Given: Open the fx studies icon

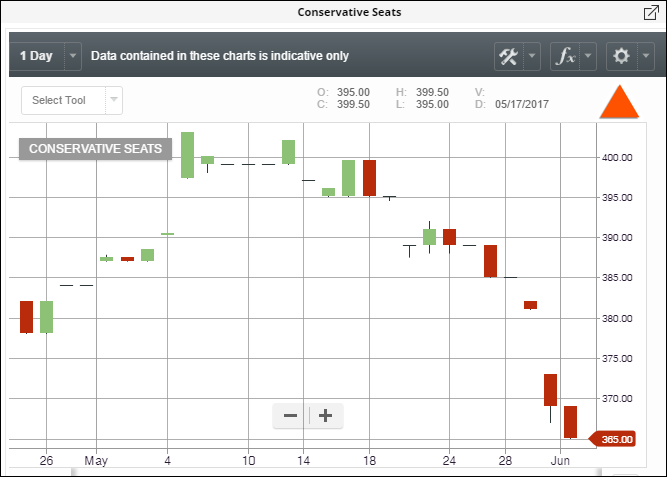Looking at the screenshot, I should click(565, 56).
